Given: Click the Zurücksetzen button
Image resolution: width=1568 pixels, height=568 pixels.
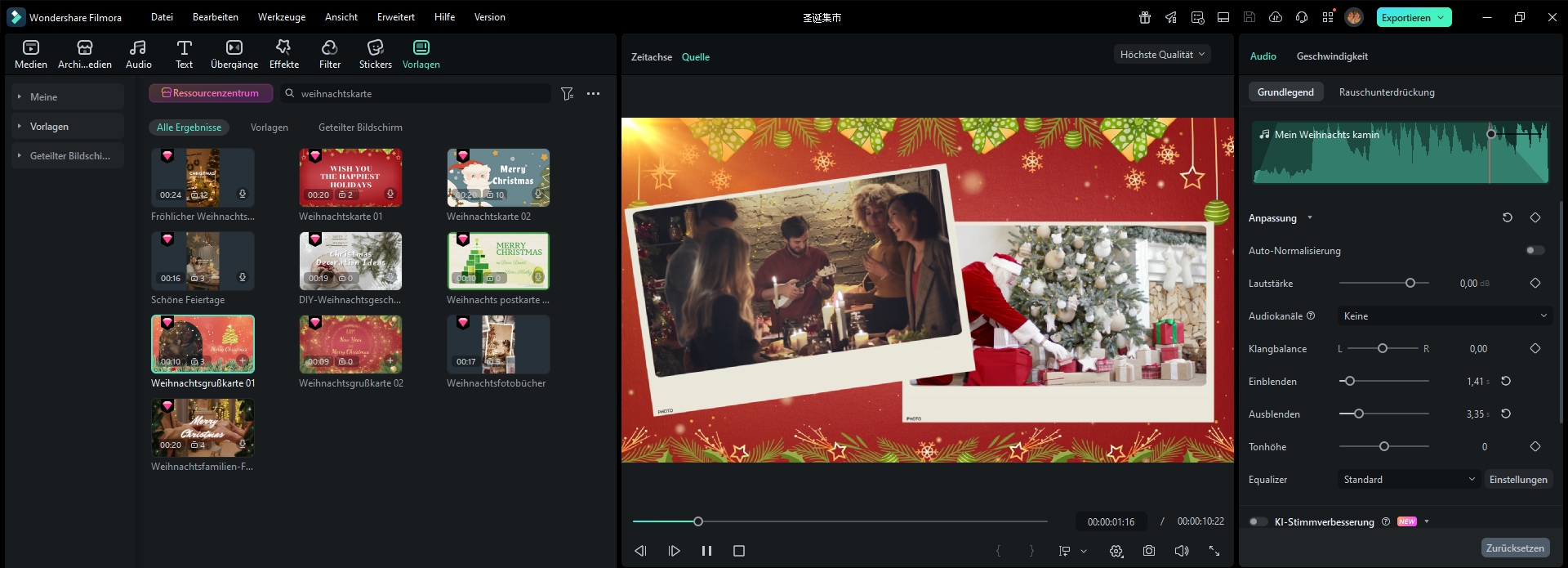Looking at the screenshot, I should tap(1515, 548).
